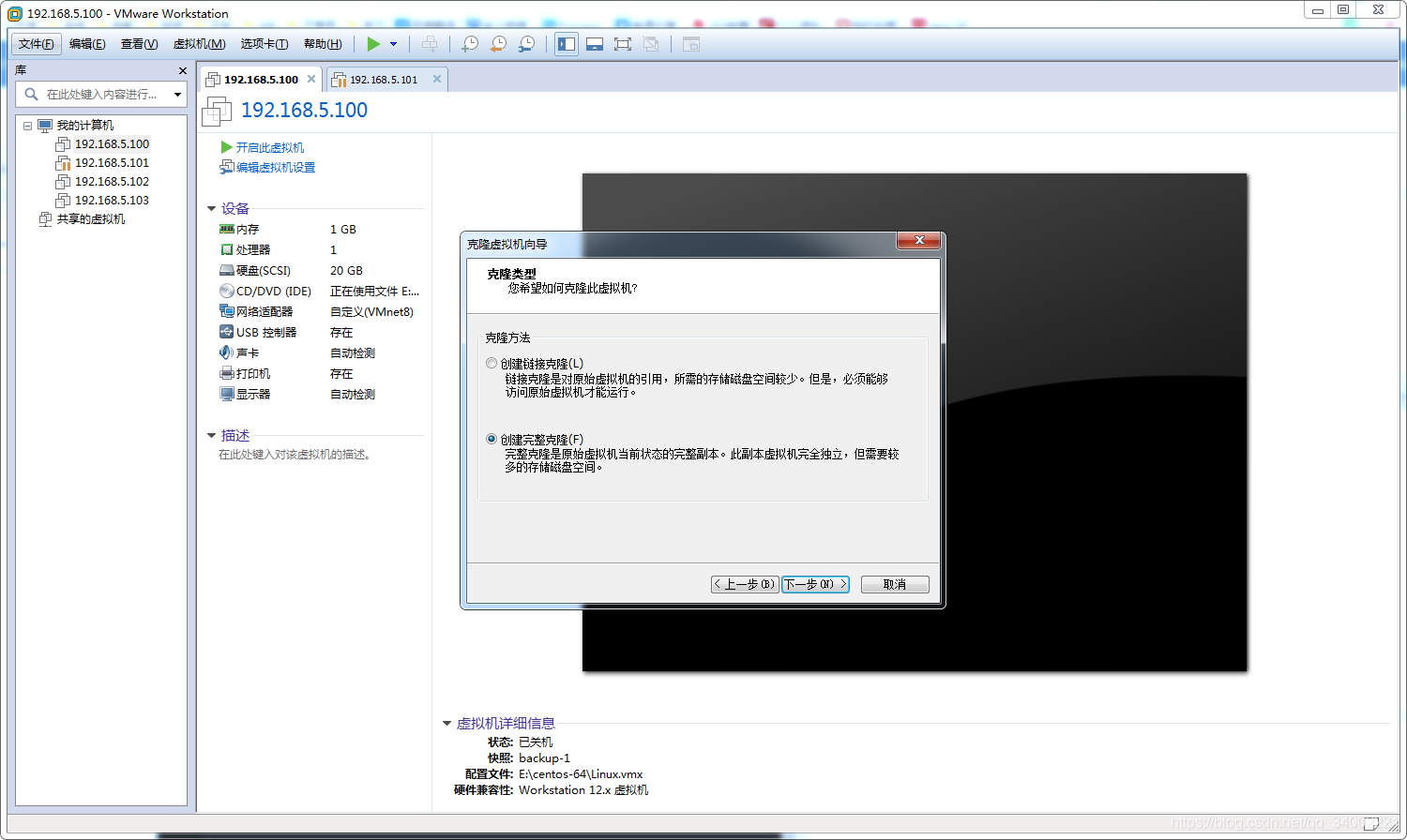Image resolution: width=1407 pixels, height=840 pixels.
Task: Close the 克隆虚拟机向导 dialog
Action: (x=919, y=240)
